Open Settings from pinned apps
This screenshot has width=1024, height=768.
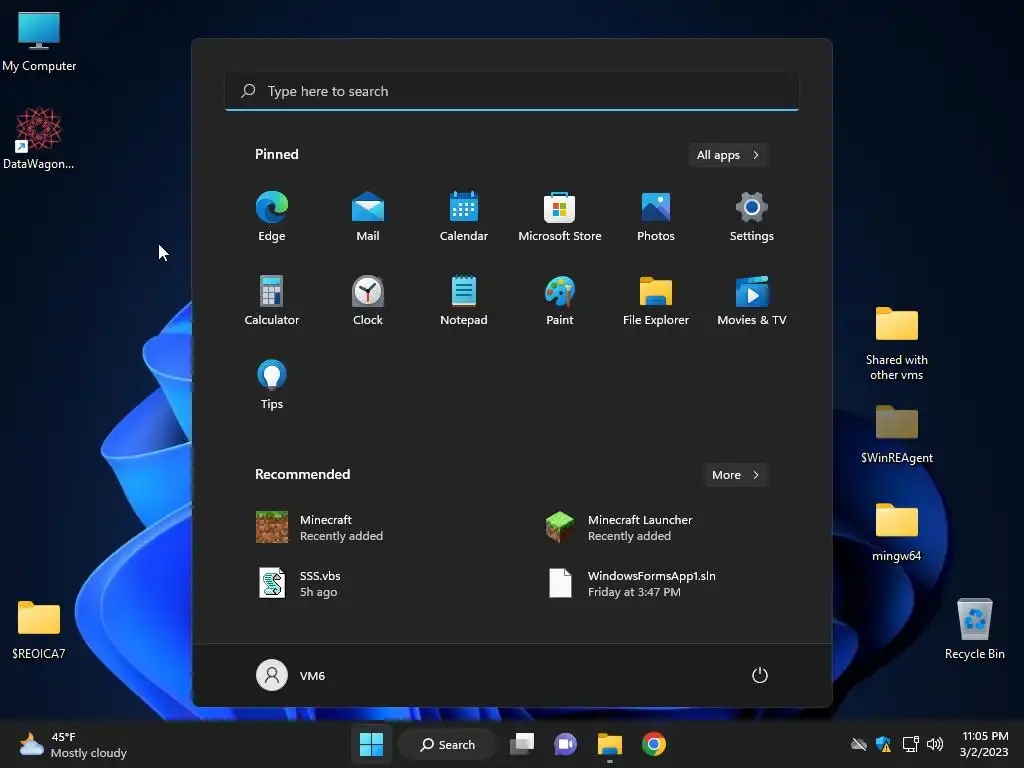coord(752,217)
